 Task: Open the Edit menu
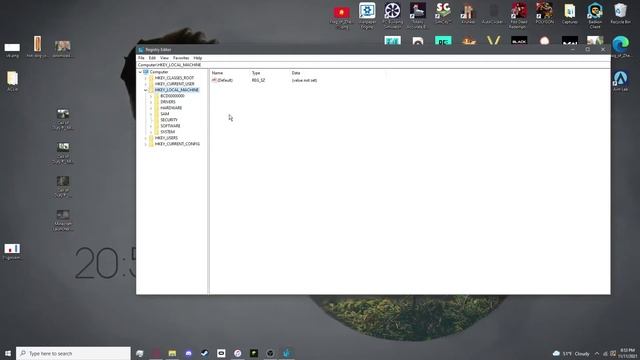(152, 58)
